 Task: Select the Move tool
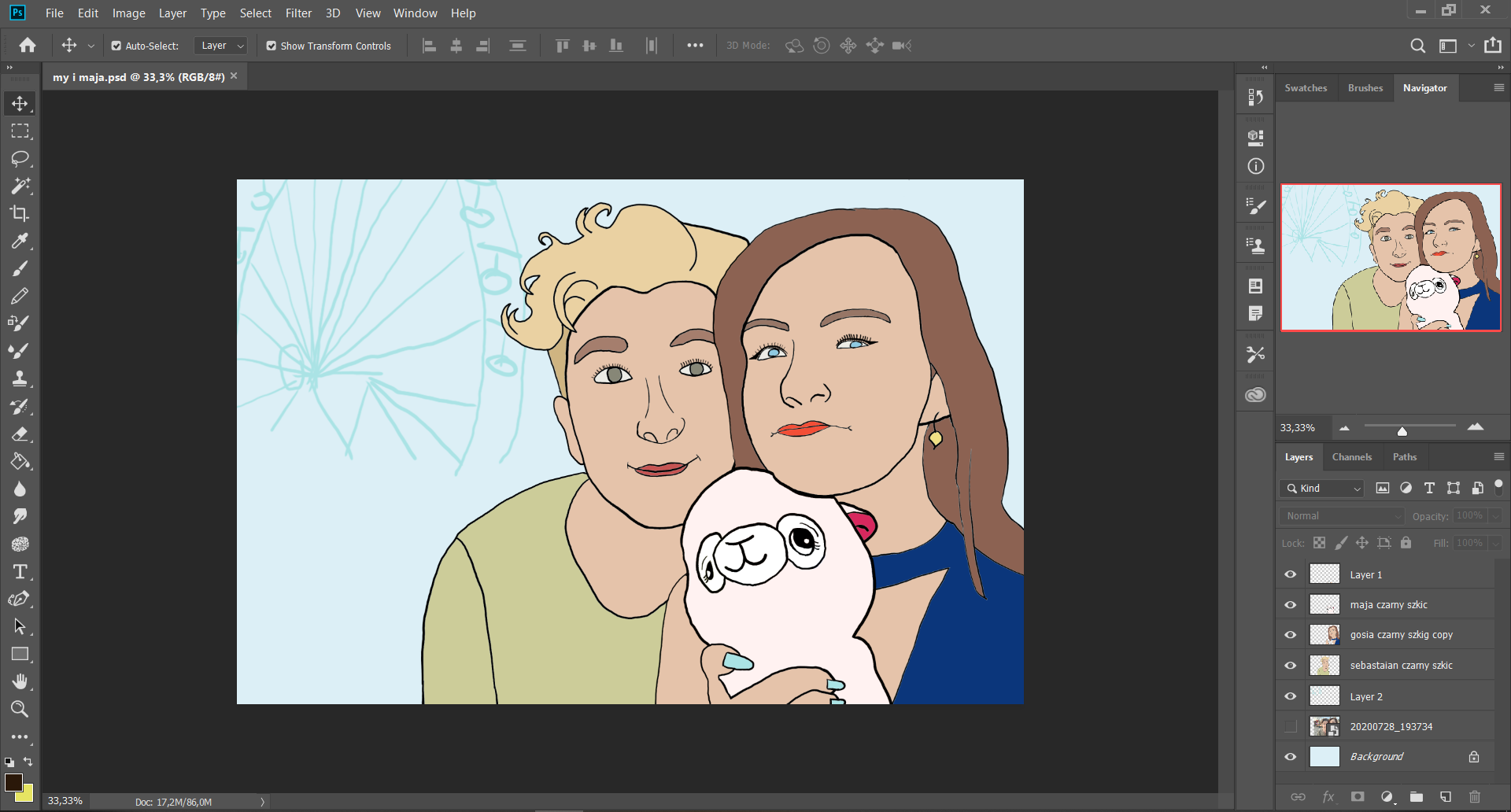[20, 103]
